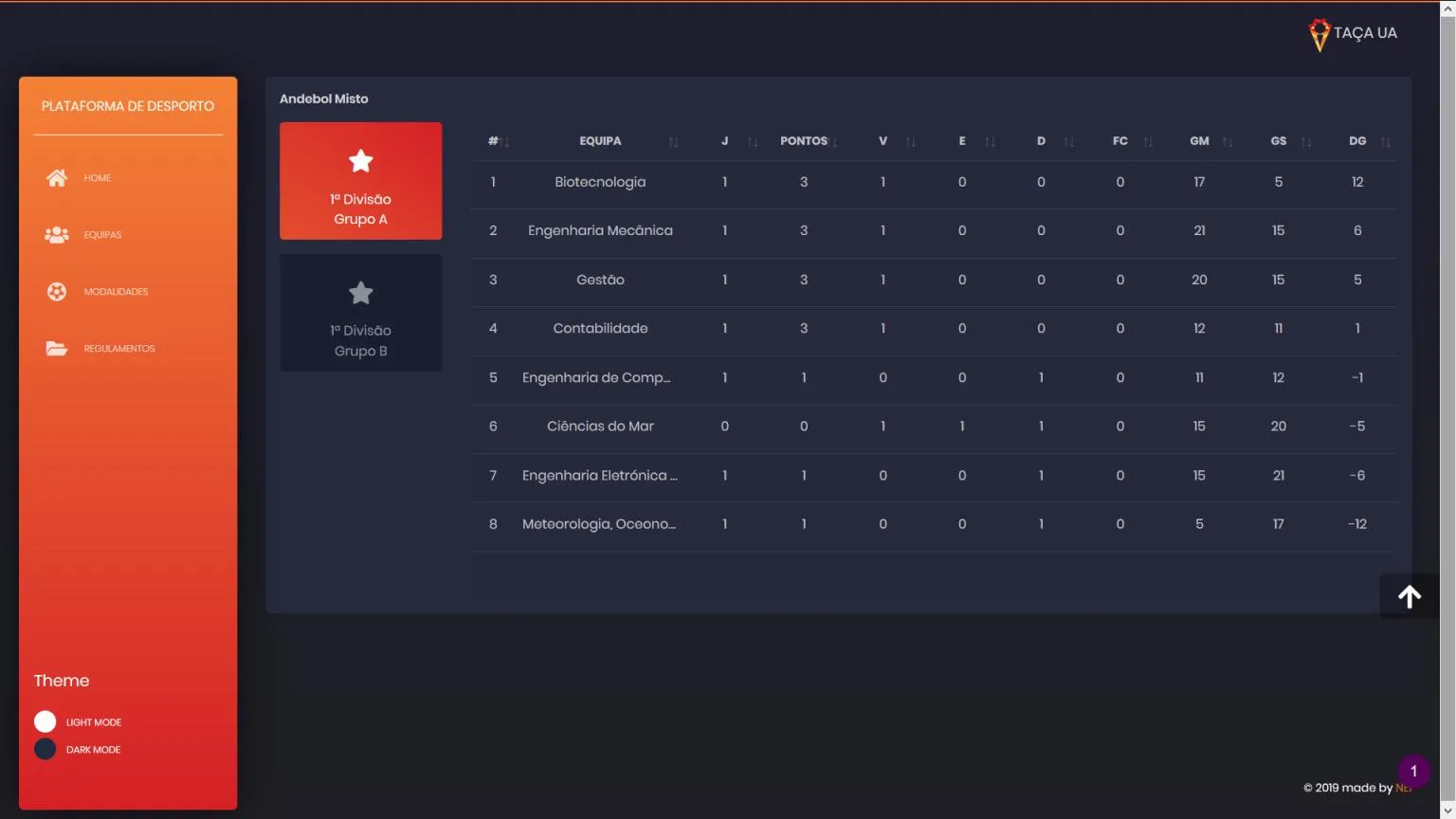The image size is (1456, 819).
Task: Enable Light Mode theme
Action: [x=45, y=722]
